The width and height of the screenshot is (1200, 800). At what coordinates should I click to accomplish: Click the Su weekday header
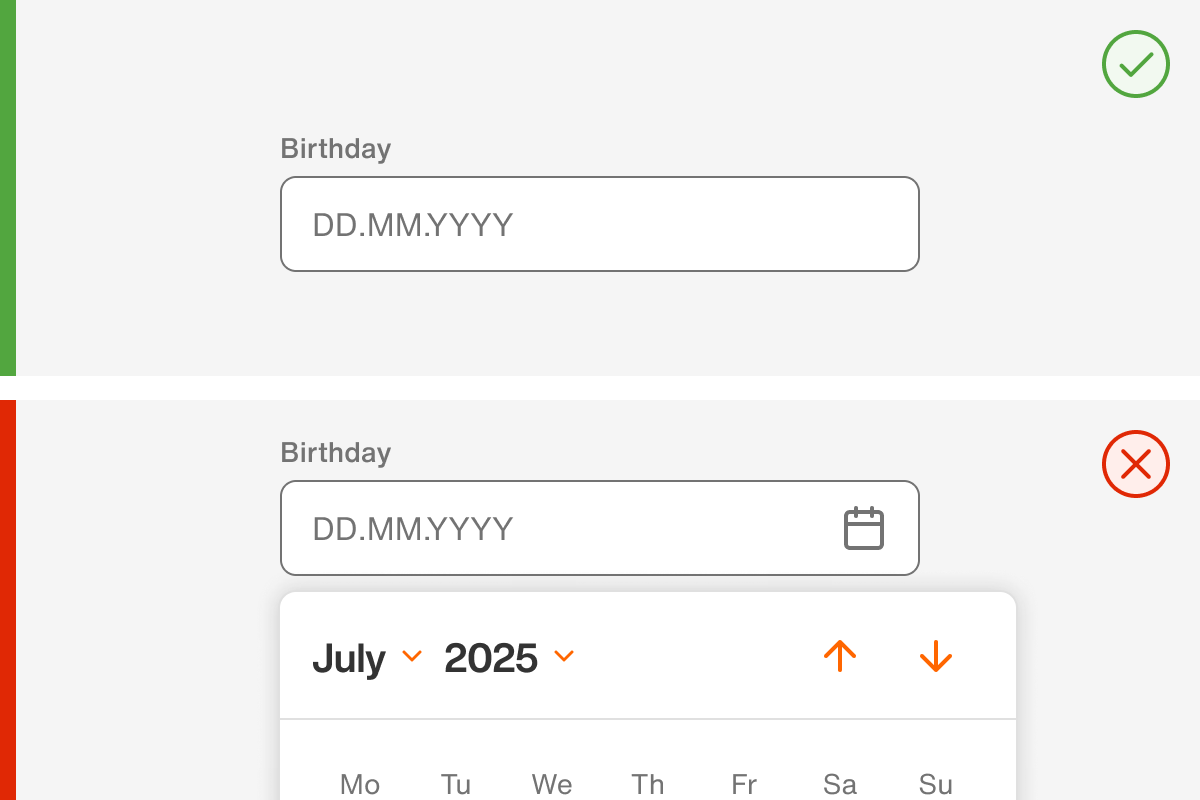[x=936, y=784]
